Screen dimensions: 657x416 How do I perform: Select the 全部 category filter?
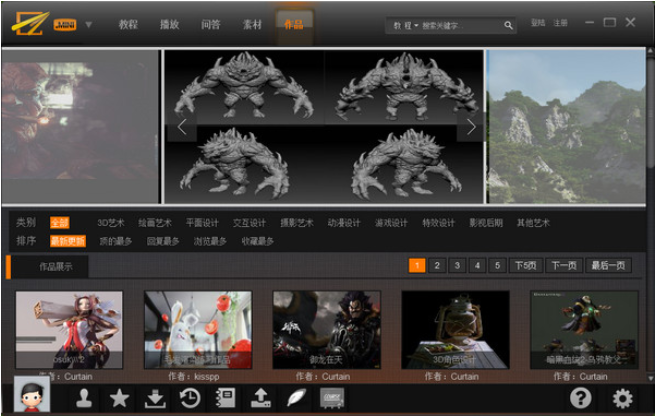59,222
